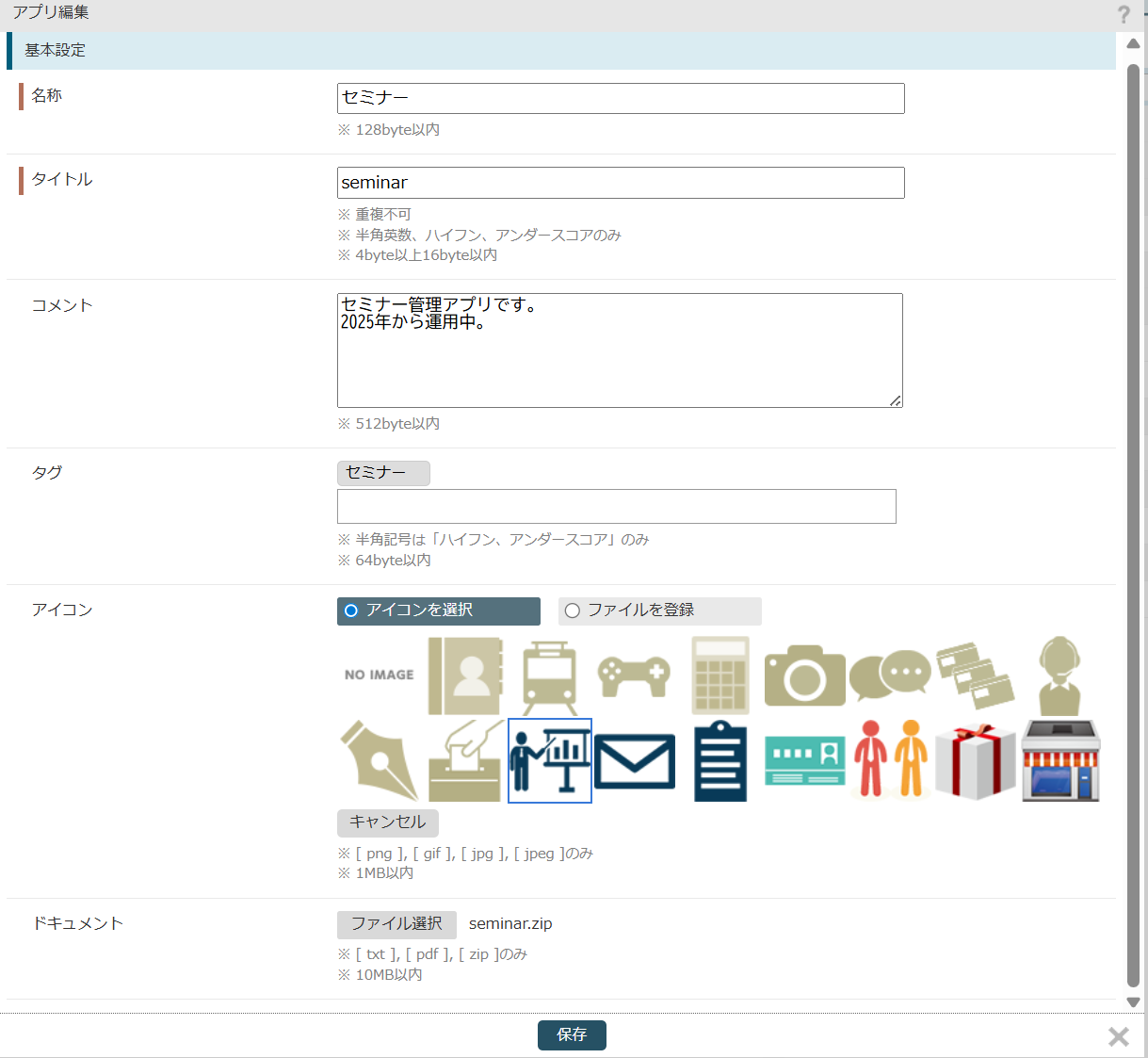Open the help question mark icon
Image resolution: width=1148 pixels, height=1058 pixels.
1124,14
